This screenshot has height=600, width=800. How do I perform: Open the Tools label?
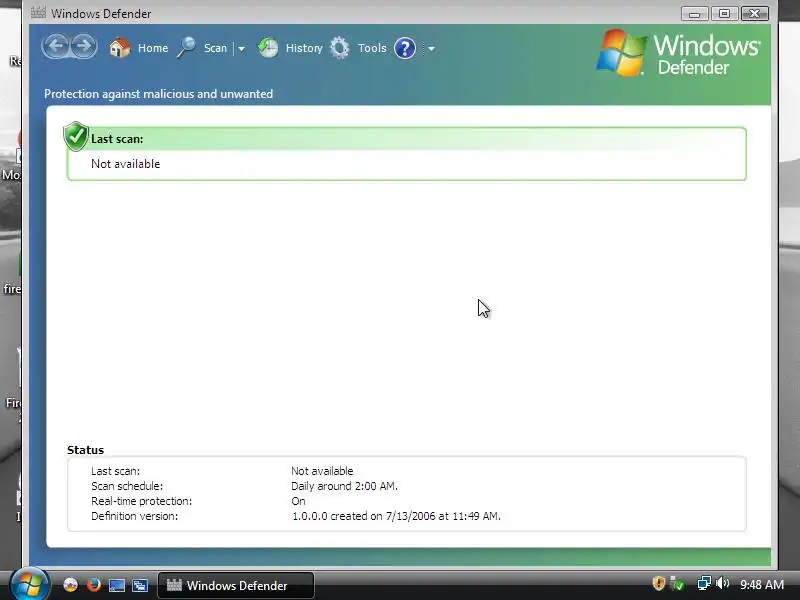(x=372, y=48)
